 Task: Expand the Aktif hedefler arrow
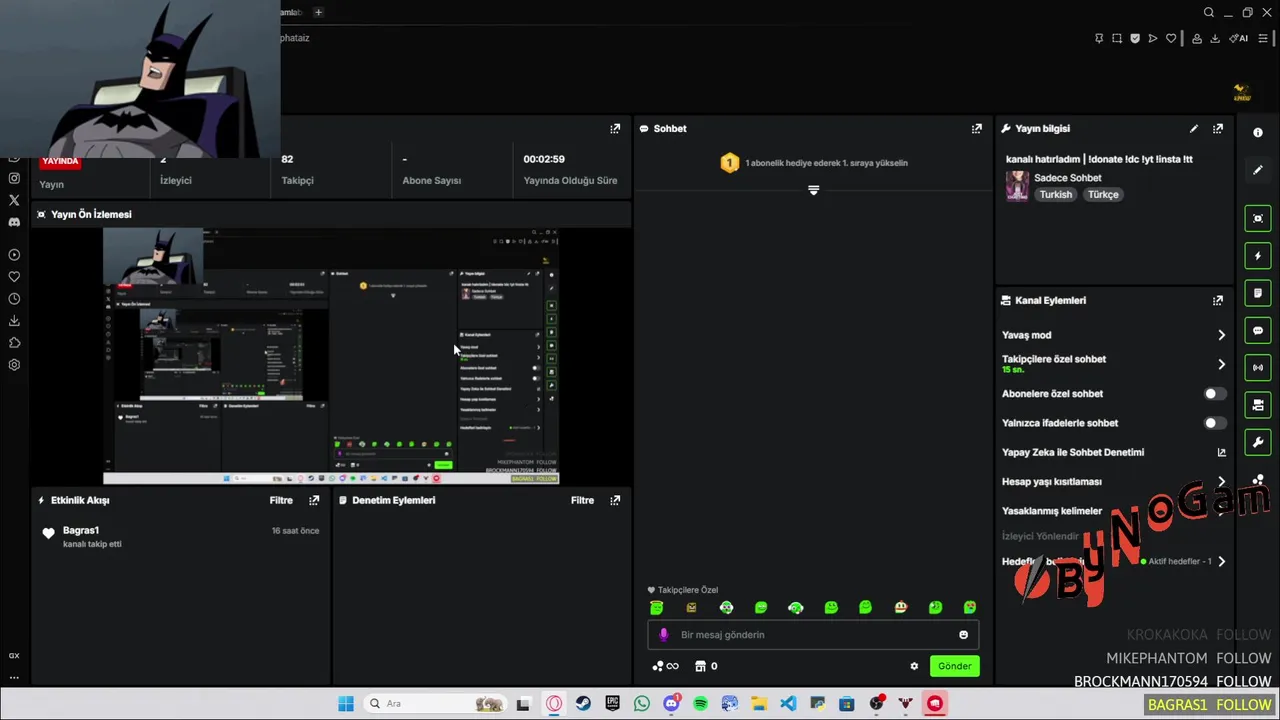coord(1221,561)
